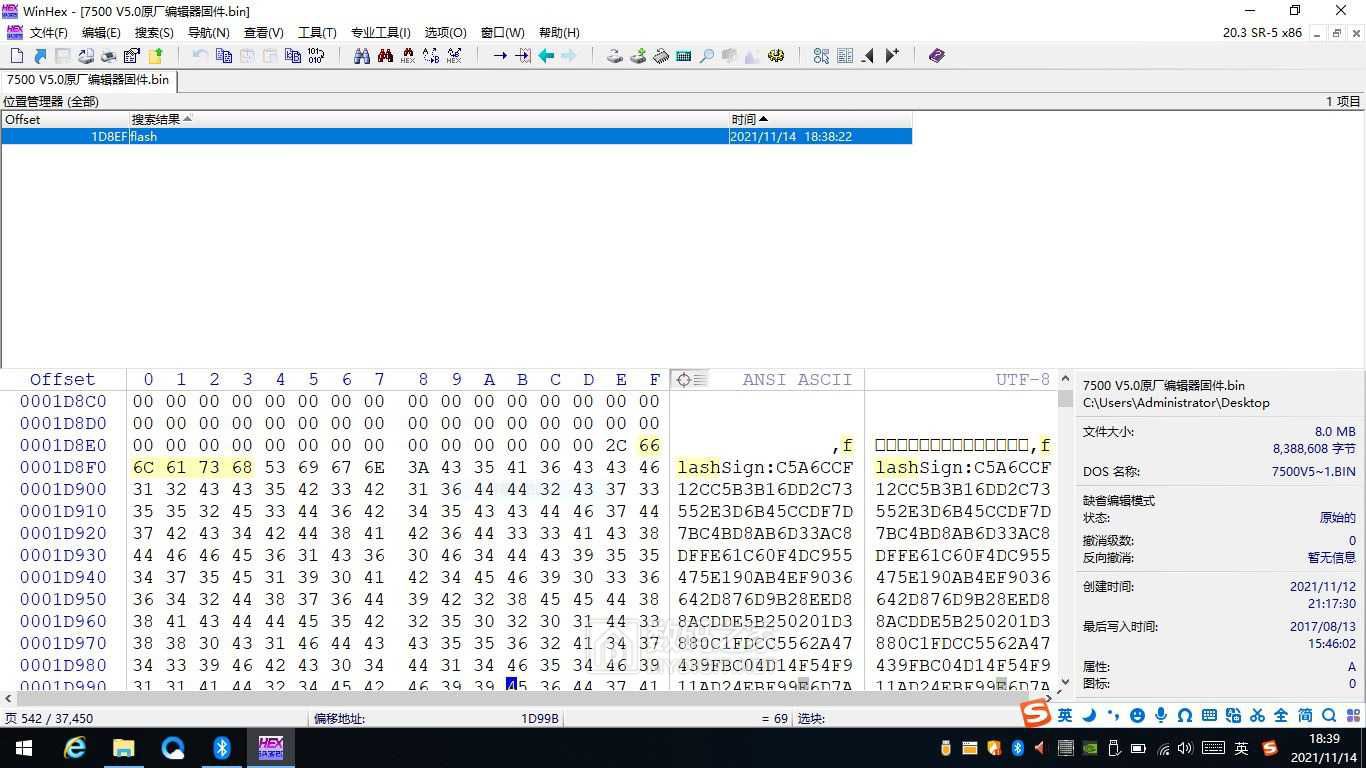Click the system tray volume speaker icon
Image resolution: width=1366 pixels, height=768 pixels.
click(x=1186, y=748)
